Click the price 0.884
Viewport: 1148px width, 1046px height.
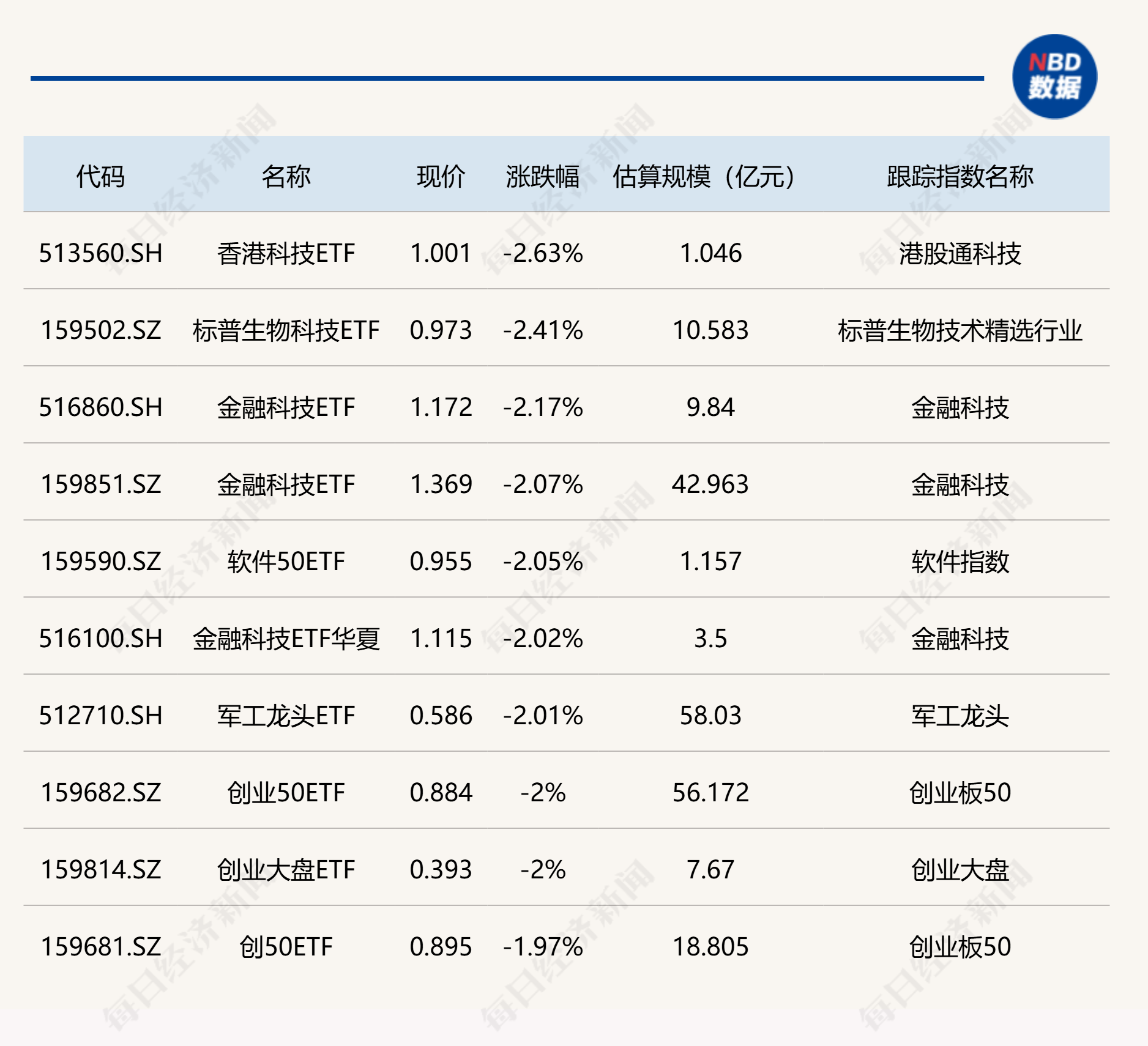[x=441, y=793]
